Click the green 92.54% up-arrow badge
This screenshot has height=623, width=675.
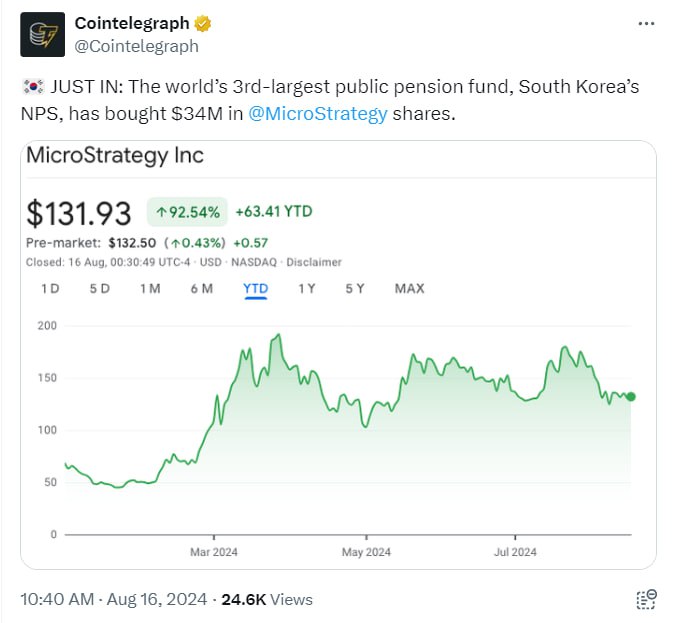(x=187, y=212)
